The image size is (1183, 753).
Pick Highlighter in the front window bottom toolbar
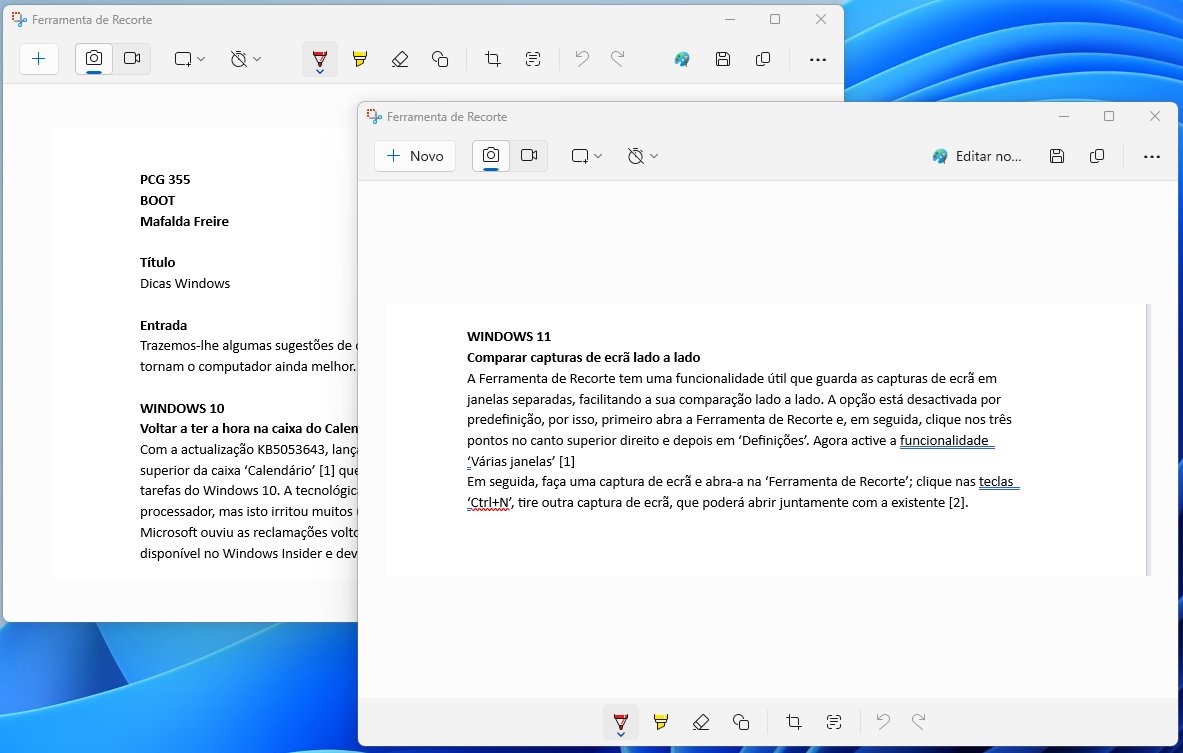[661, 722]
